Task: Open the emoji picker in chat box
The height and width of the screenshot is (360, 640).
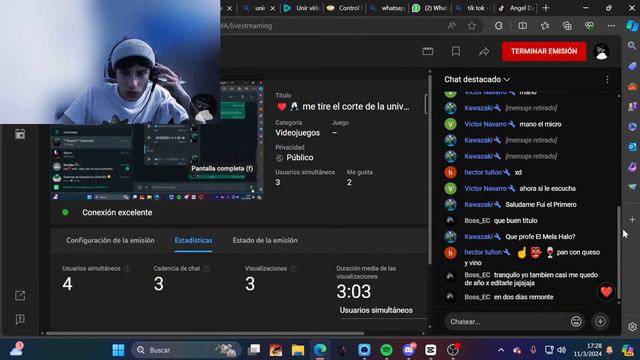Action: 576,322
